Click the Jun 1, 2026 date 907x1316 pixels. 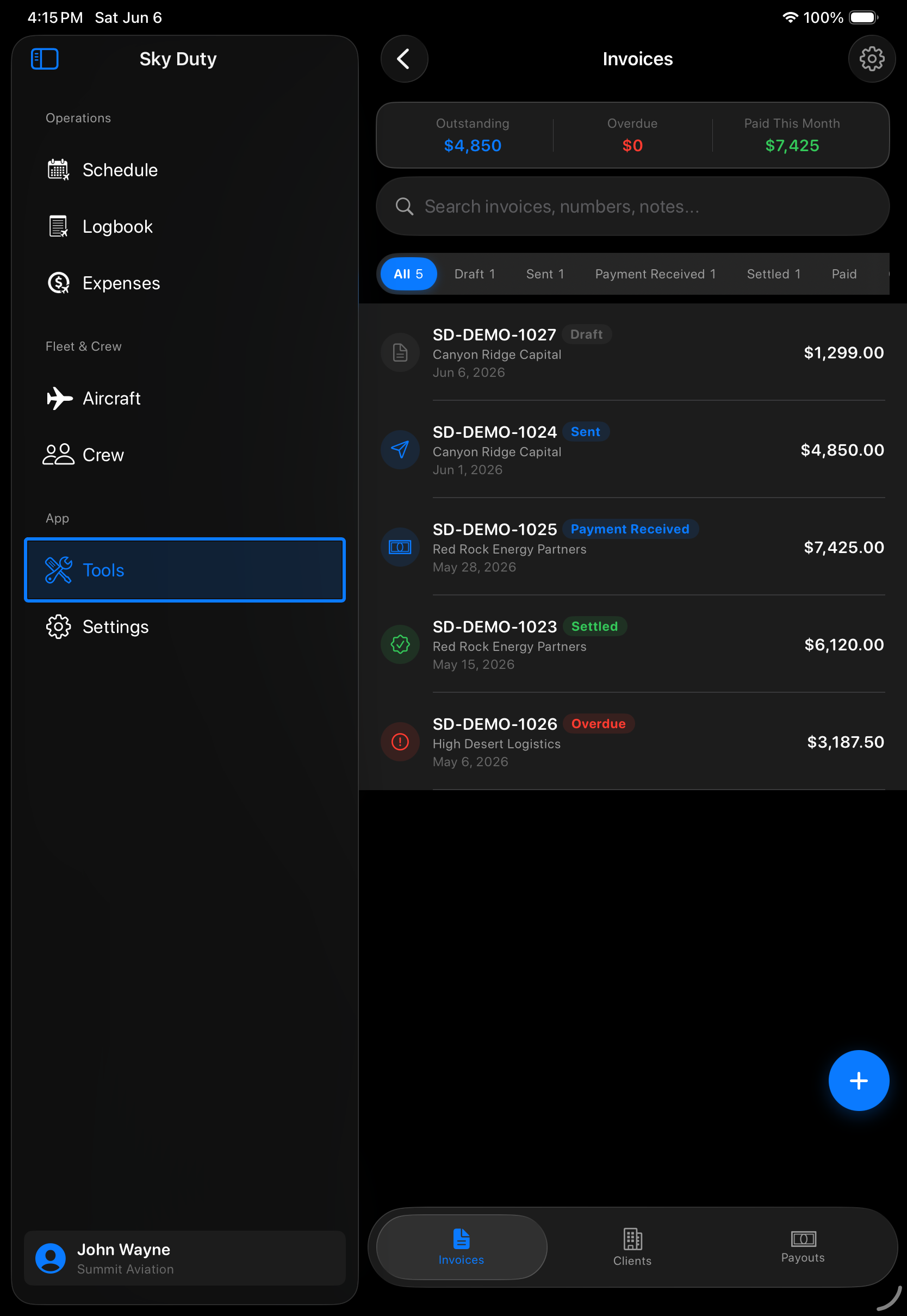pos(467,470)
